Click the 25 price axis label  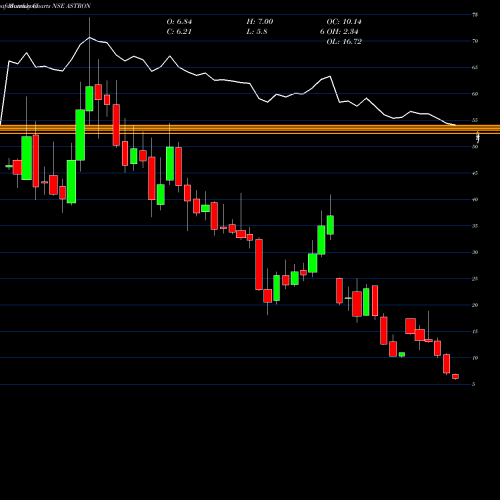click(x=475, y=279)
